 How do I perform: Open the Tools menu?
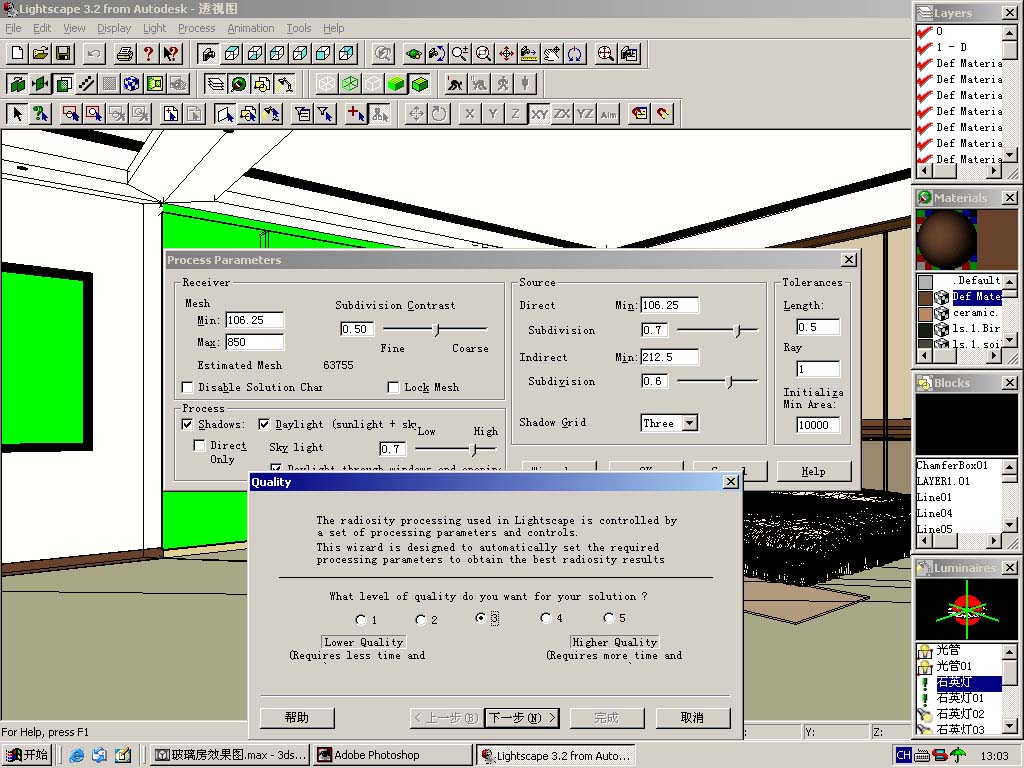pyautogui.click(x=298, y=28)
